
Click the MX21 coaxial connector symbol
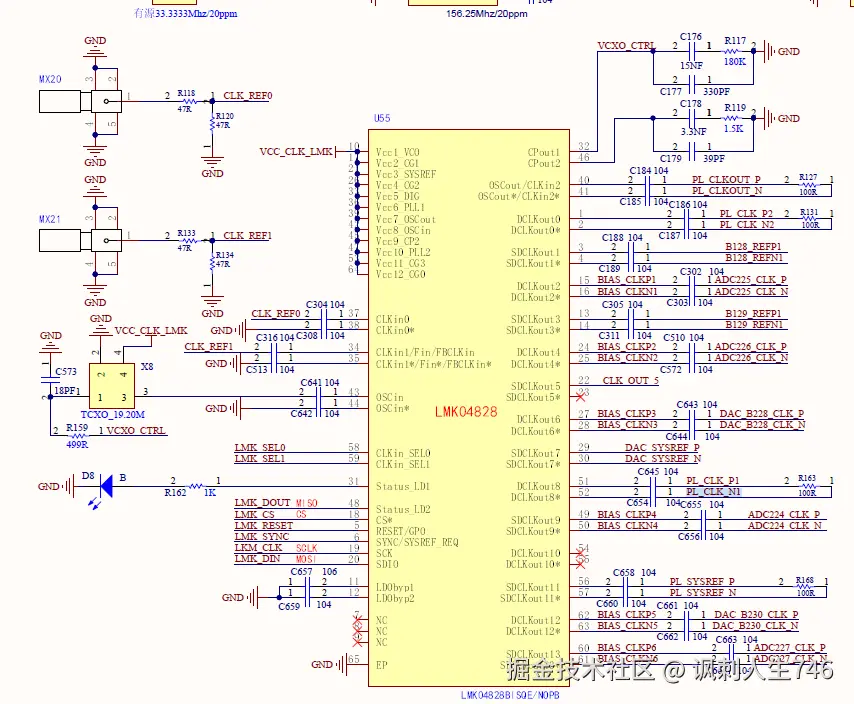click(80, 241)
